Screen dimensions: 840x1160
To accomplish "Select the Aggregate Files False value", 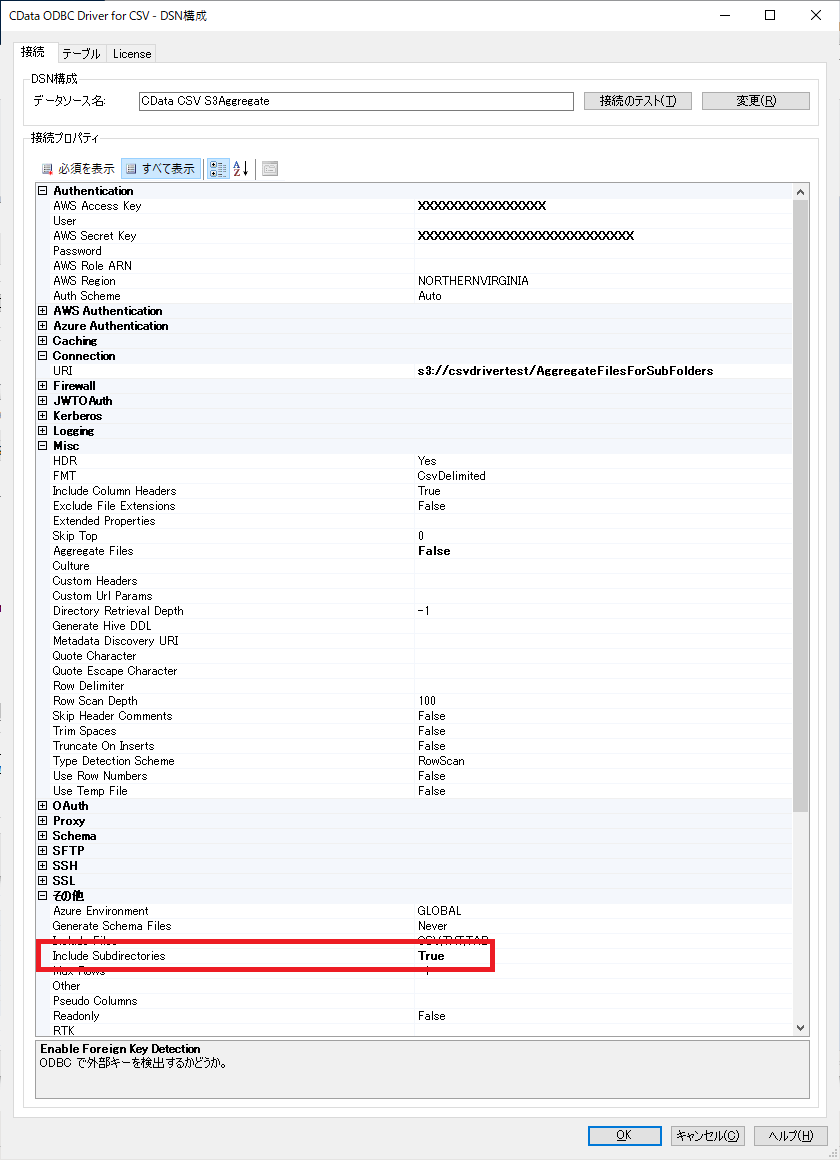I will pos(434,551).
